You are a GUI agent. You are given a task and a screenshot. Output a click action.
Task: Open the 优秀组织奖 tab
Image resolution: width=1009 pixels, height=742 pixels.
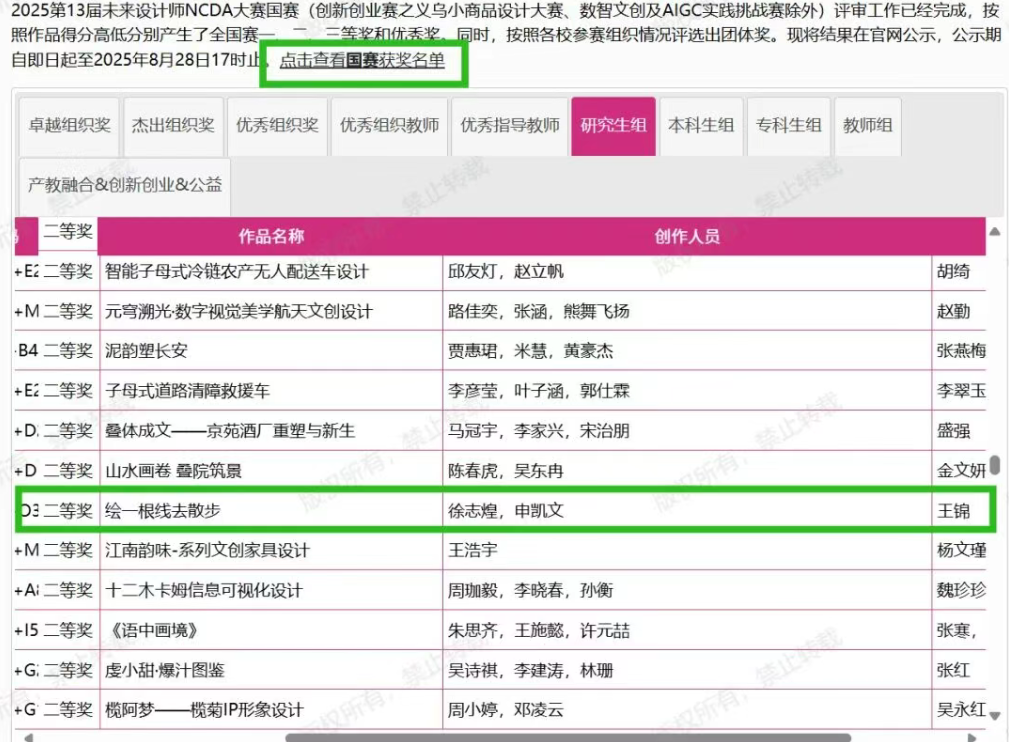pos(277,126)
